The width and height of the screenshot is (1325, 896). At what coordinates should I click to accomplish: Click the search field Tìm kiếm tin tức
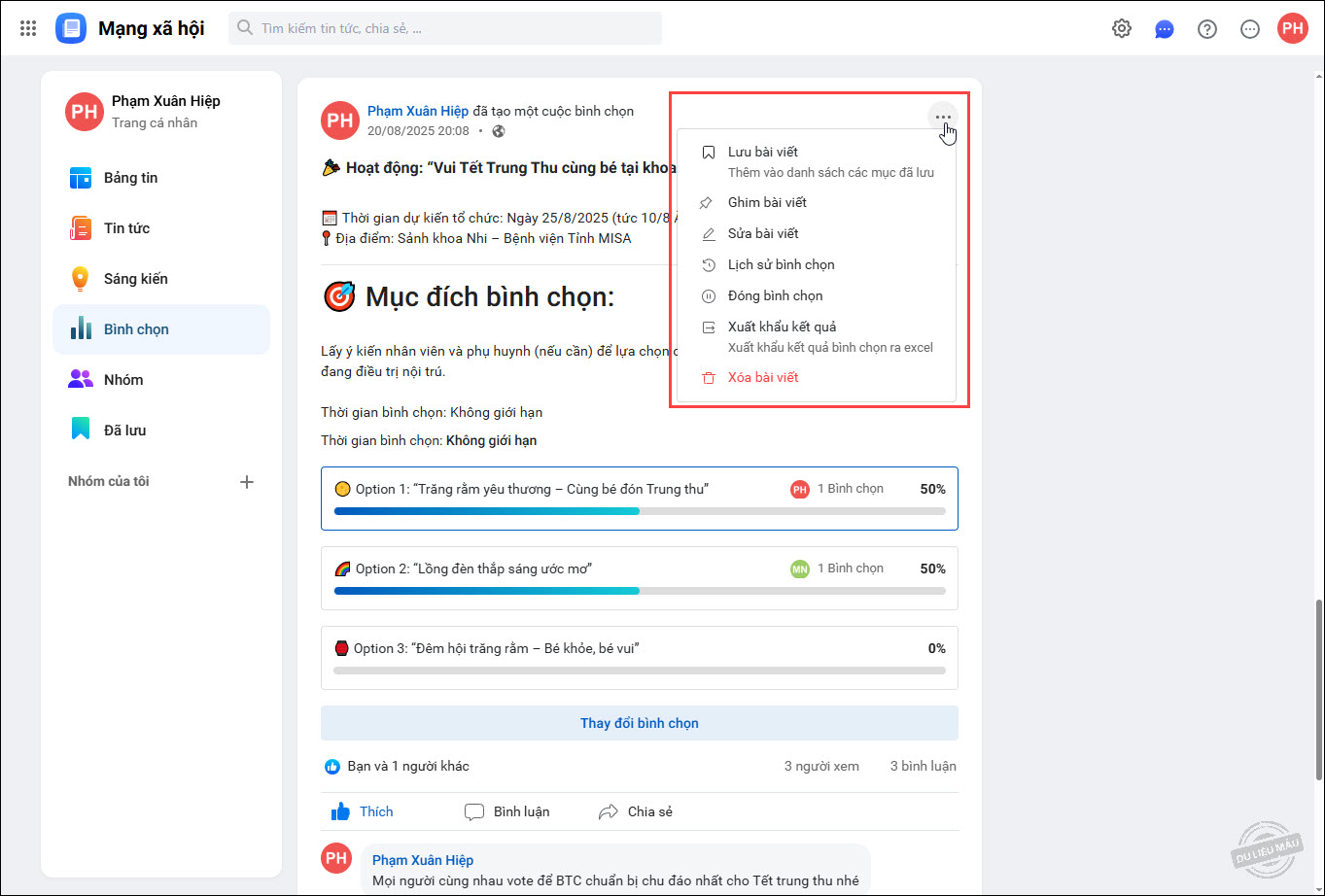click(x=445, y=28)
